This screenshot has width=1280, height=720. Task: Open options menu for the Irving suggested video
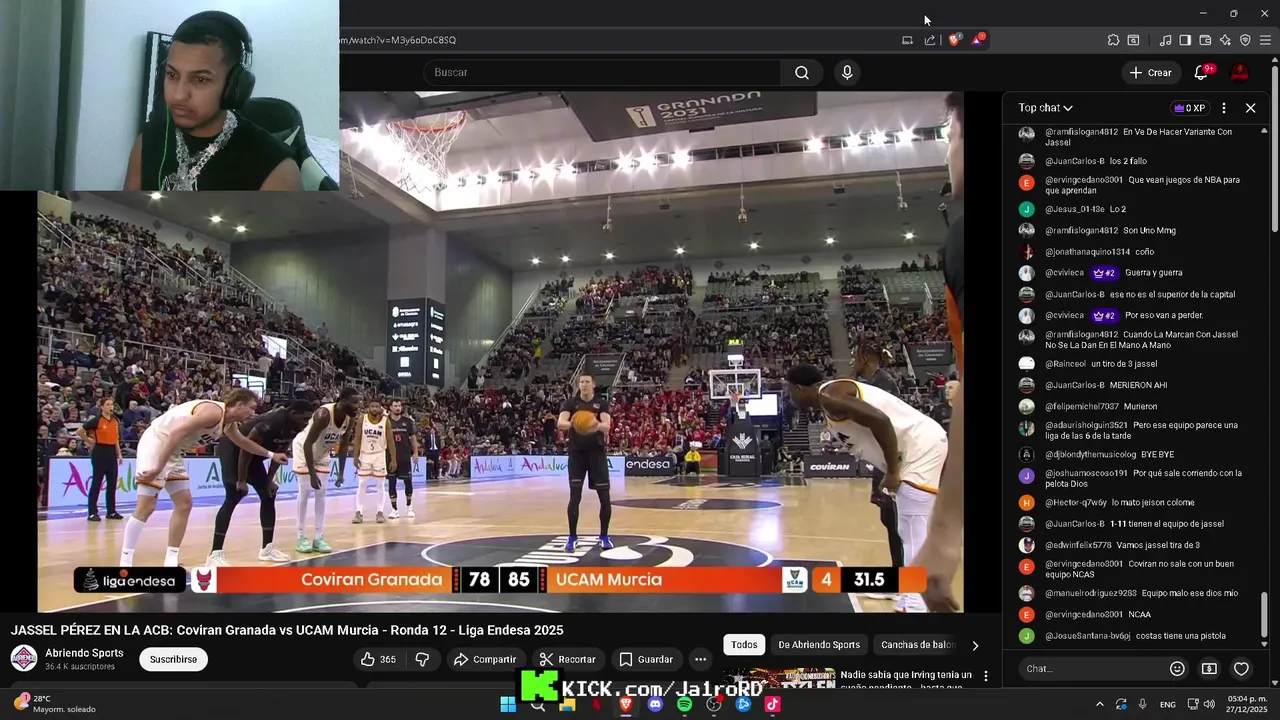coord(986,677)
